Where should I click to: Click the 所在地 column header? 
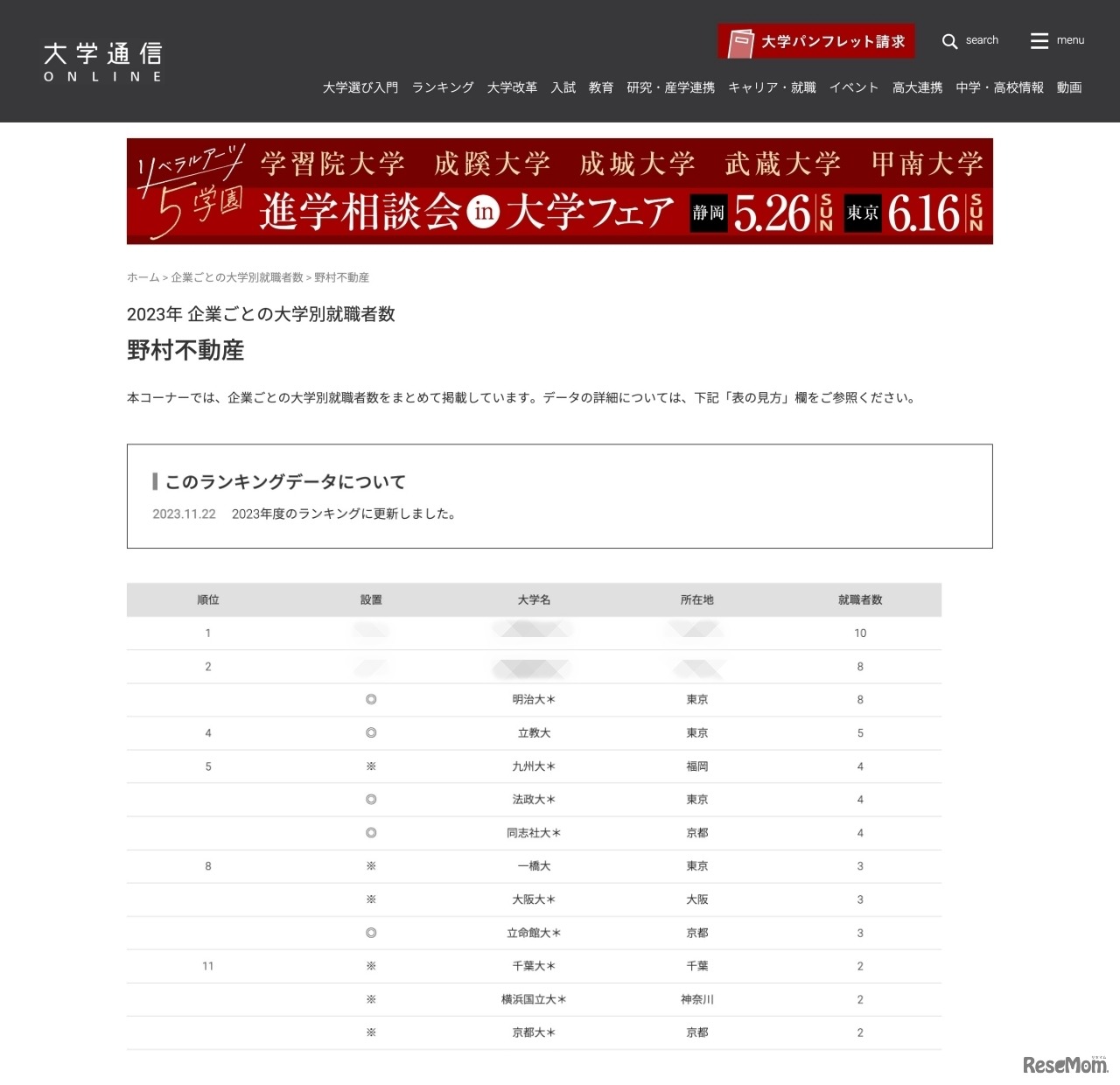[697, 600]
